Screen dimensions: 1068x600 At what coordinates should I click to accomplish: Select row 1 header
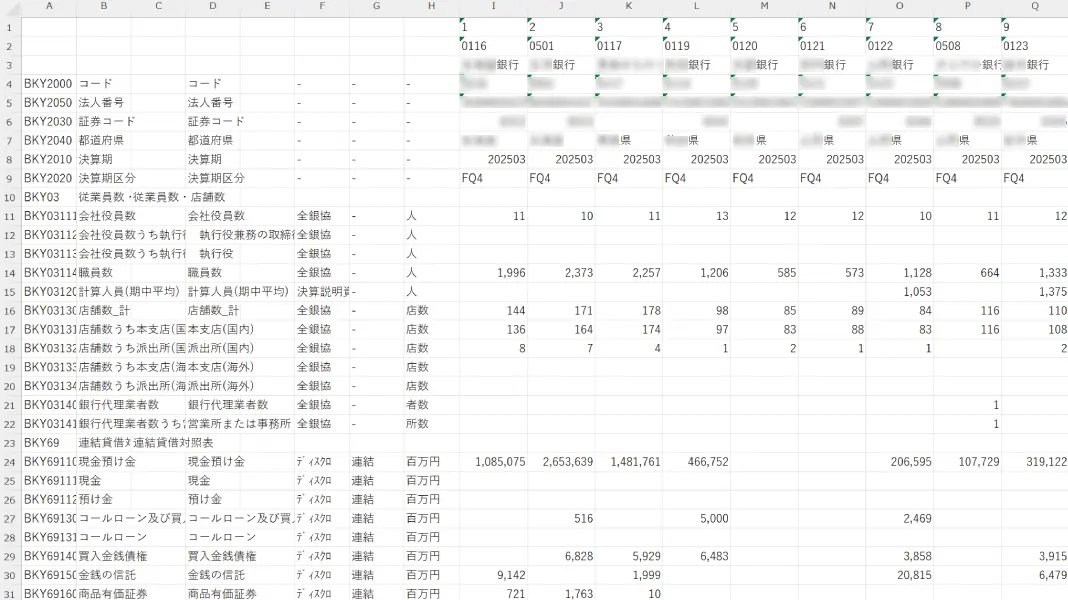click(10, 27)
